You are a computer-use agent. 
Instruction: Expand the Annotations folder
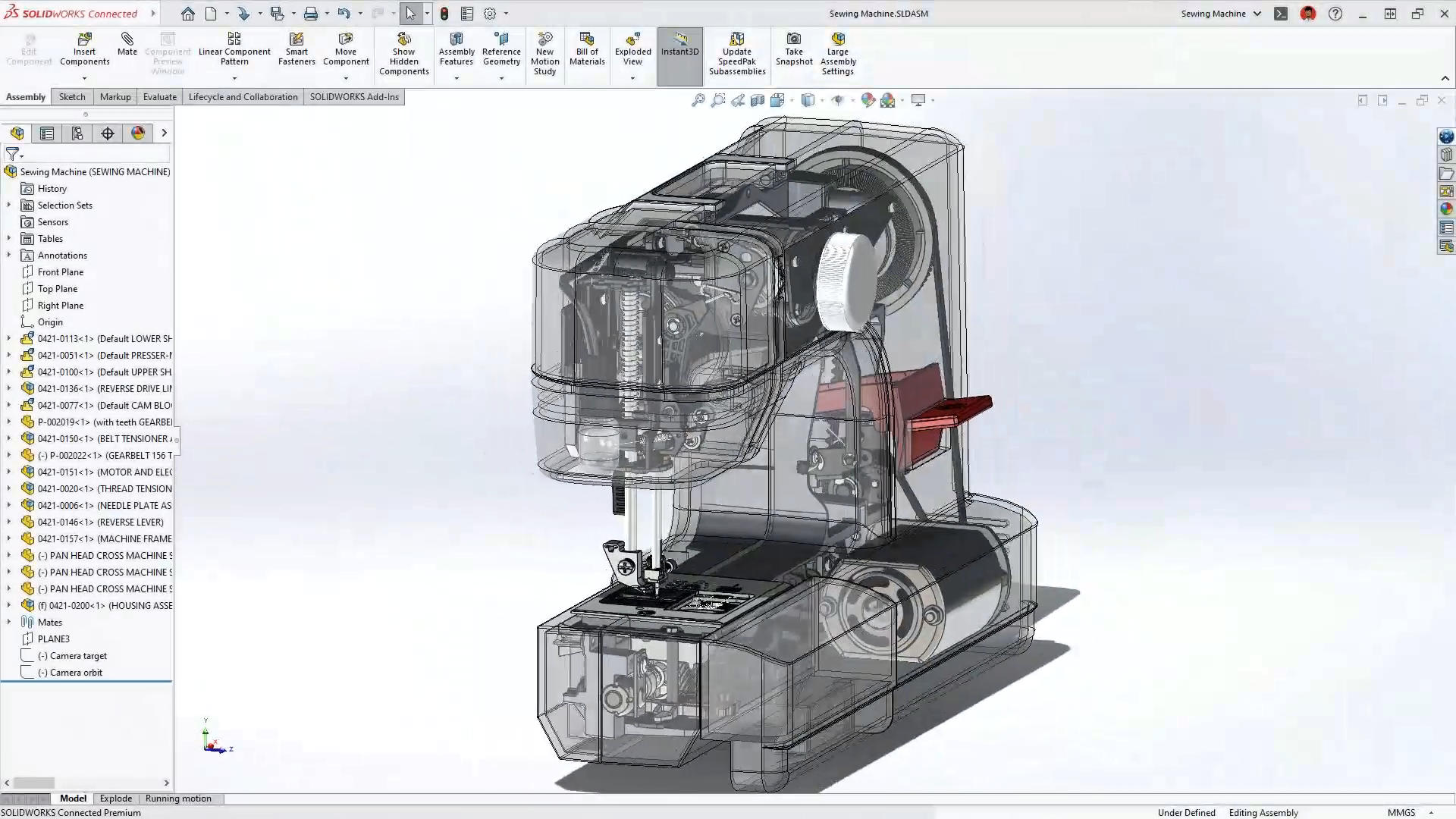pyautogui.click(x=9, y=254)
